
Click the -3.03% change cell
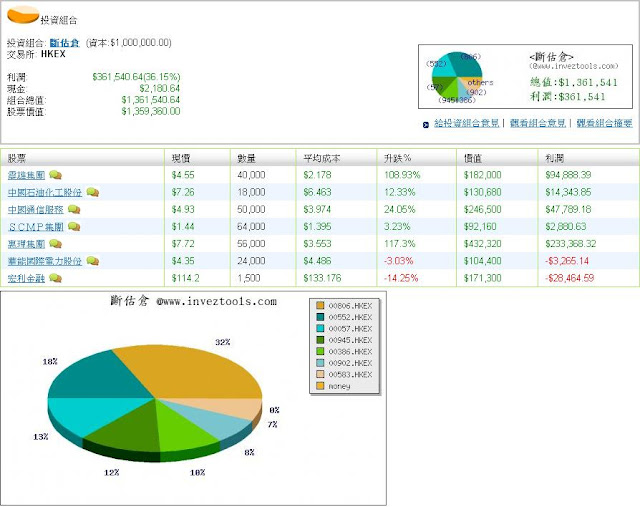(x=399, y=261)
